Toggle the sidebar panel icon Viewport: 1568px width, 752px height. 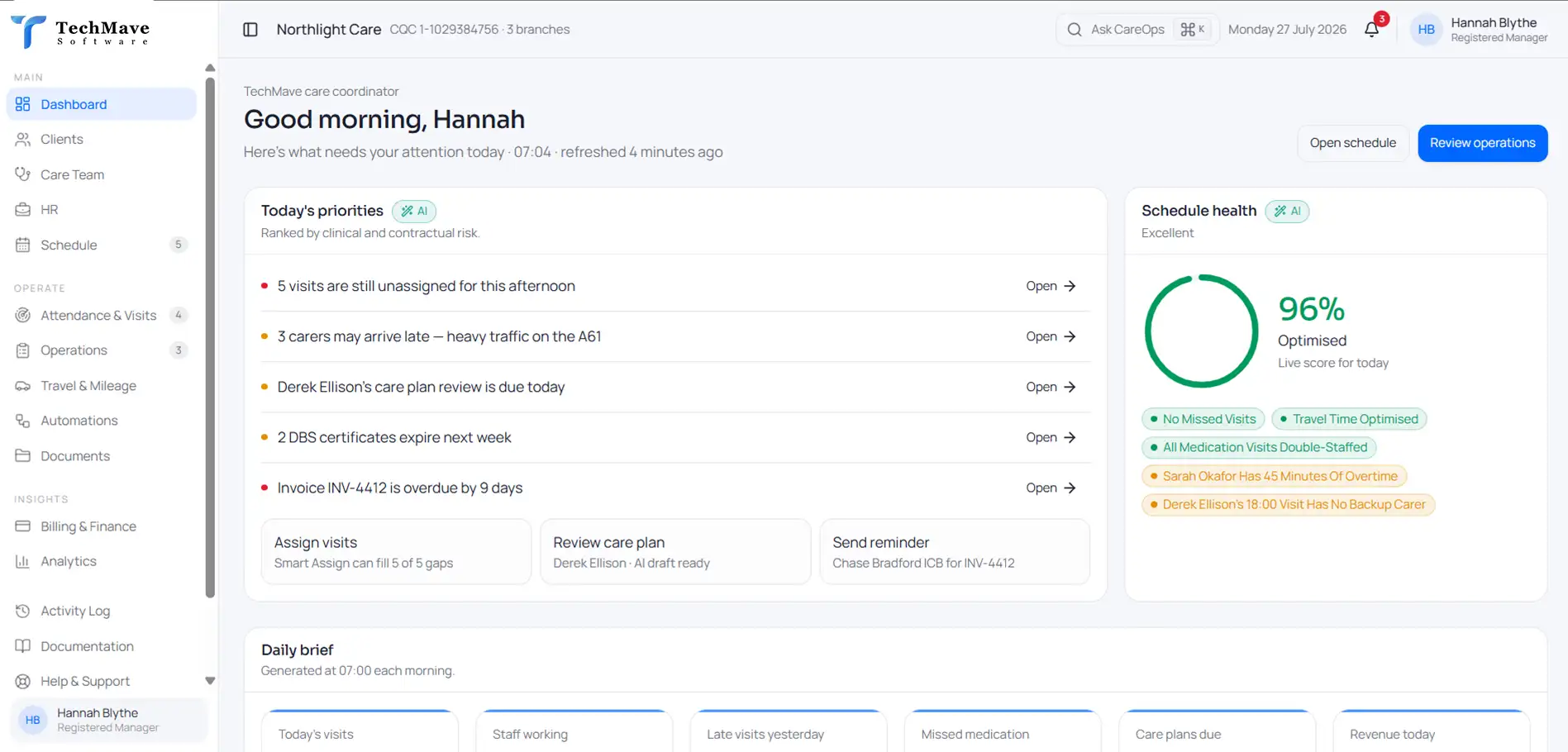pos(250,30)
